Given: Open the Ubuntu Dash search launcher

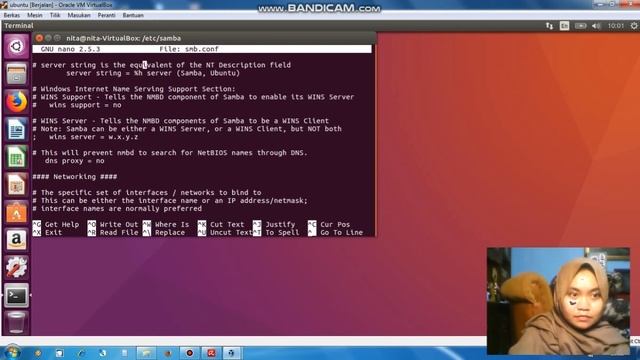Looking at the screenshot, I should [x=16, y=47].
